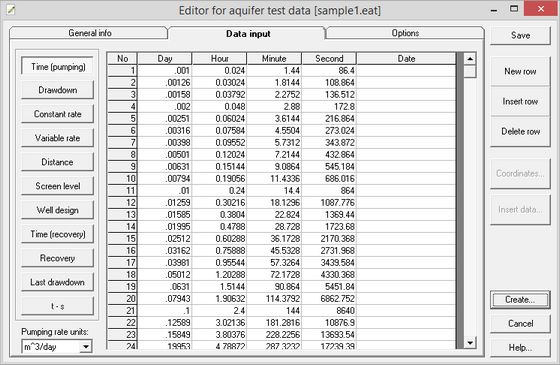Click the Save button

520,35
